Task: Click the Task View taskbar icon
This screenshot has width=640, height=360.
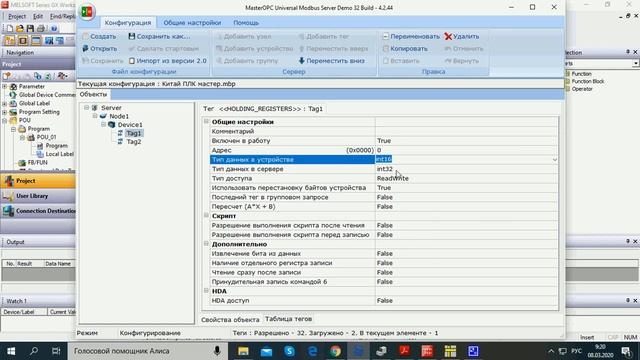Action: tap(56, 351)
